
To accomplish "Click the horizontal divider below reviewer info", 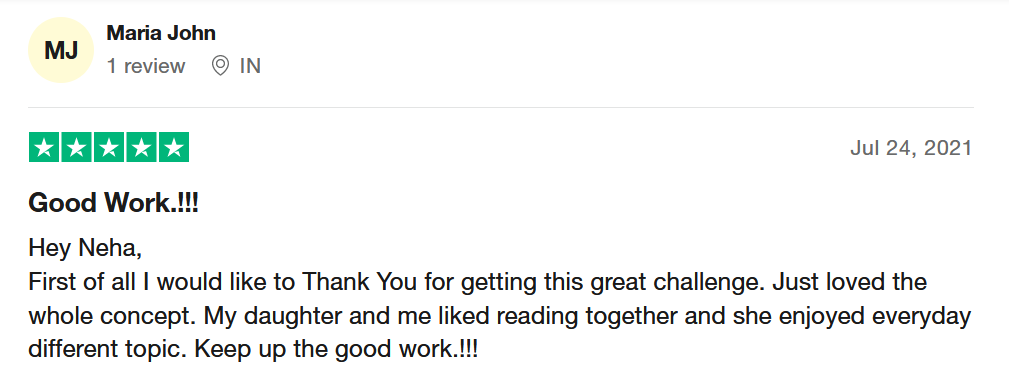I will (x=501, y=108).
